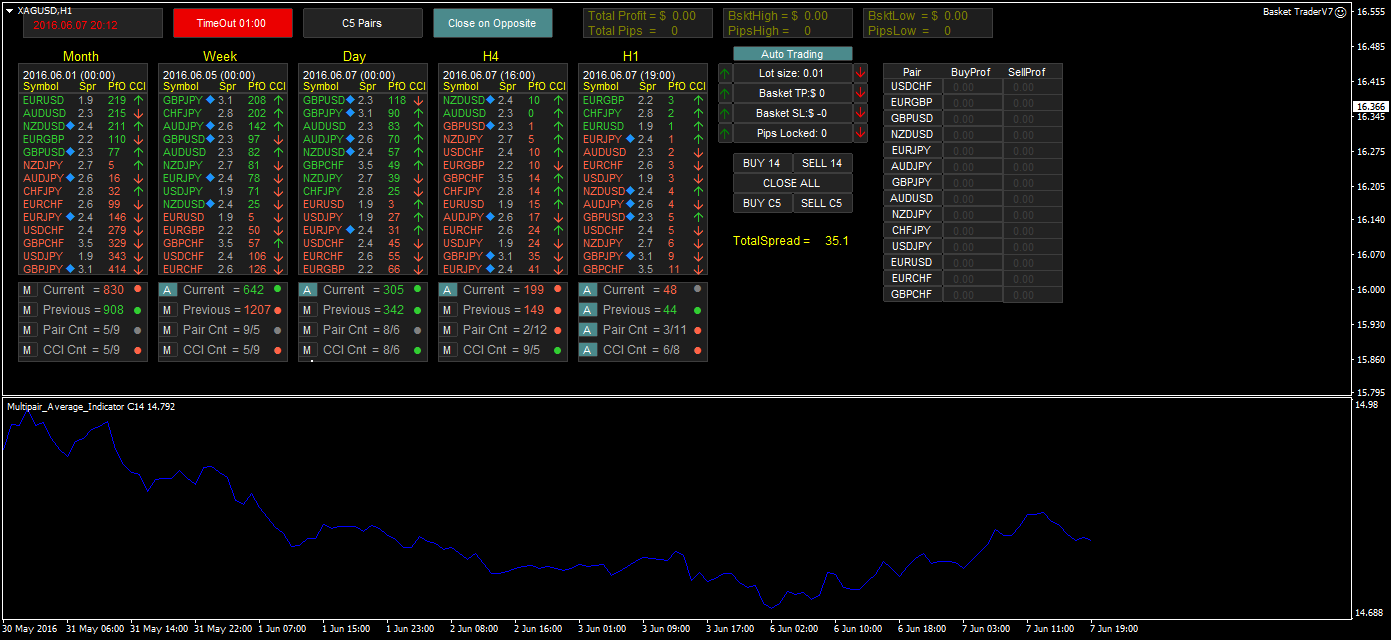Click the Basket TP:$ 0 field
The height and width of the screenshot is (640, 1391).
coord(792,93)
